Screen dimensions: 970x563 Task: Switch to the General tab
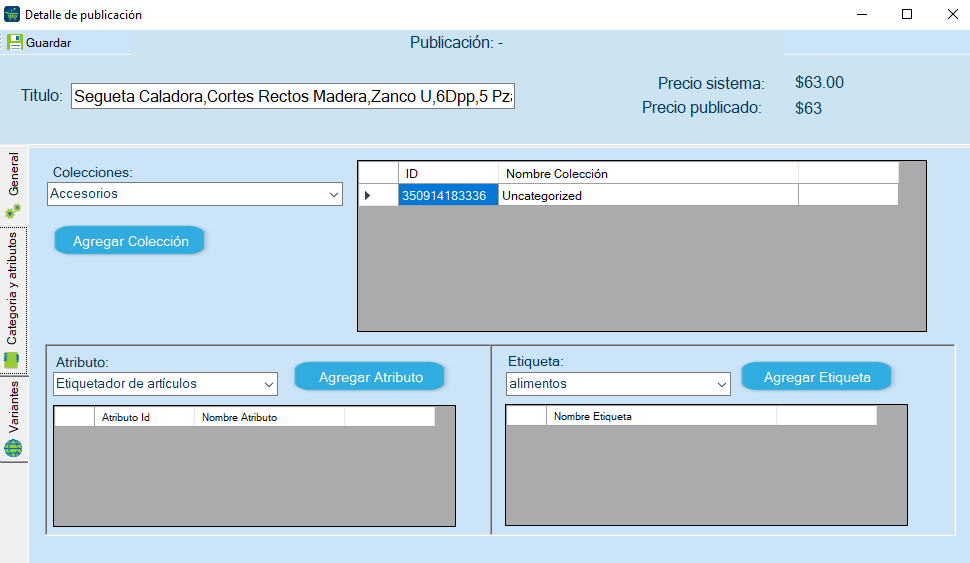pyautogui.click(x=14, y=186)
